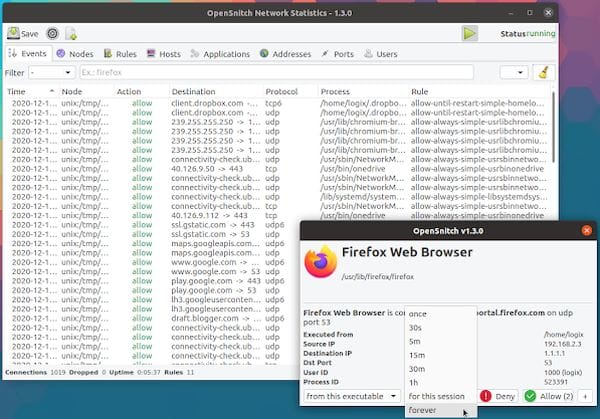Toggle the green play interception button
The height and width of the screenshot is (419, 600).
tap(469, 33)
